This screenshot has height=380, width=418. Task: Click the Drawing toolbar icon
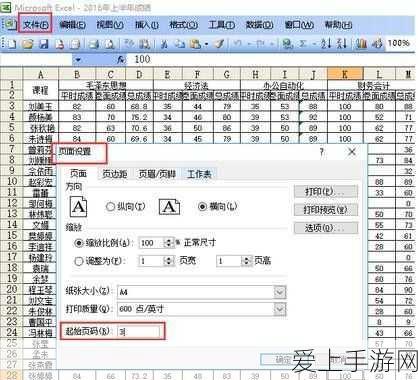(377, 44)
